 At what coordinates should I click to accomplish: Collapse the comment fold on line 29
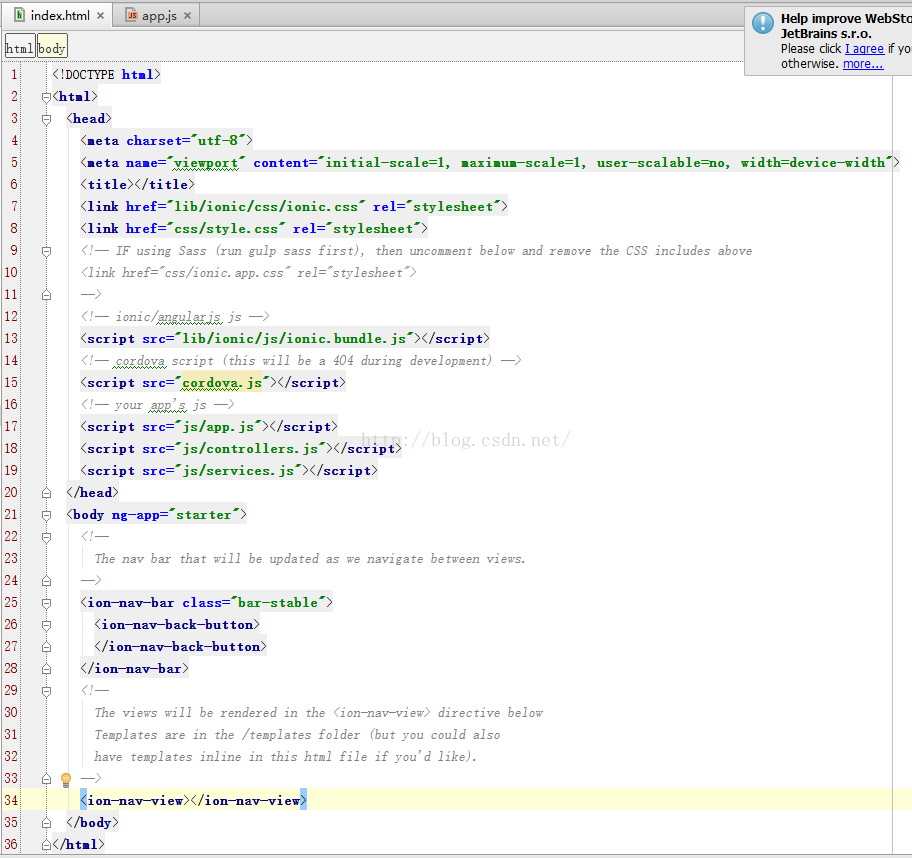[47, 691]
